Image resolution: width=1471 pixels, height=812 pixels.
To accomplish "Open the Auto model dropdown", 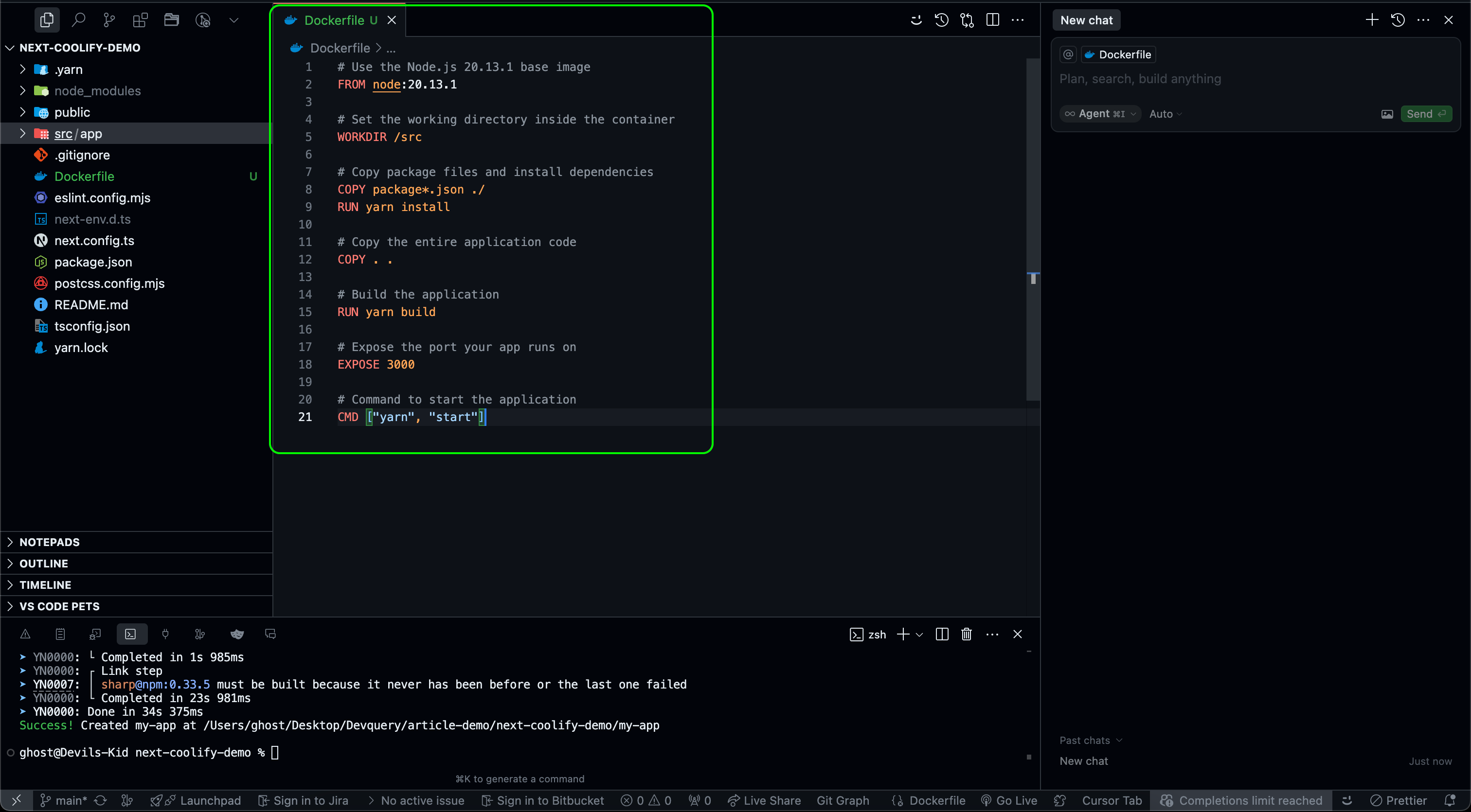I will coord(1165,114).
